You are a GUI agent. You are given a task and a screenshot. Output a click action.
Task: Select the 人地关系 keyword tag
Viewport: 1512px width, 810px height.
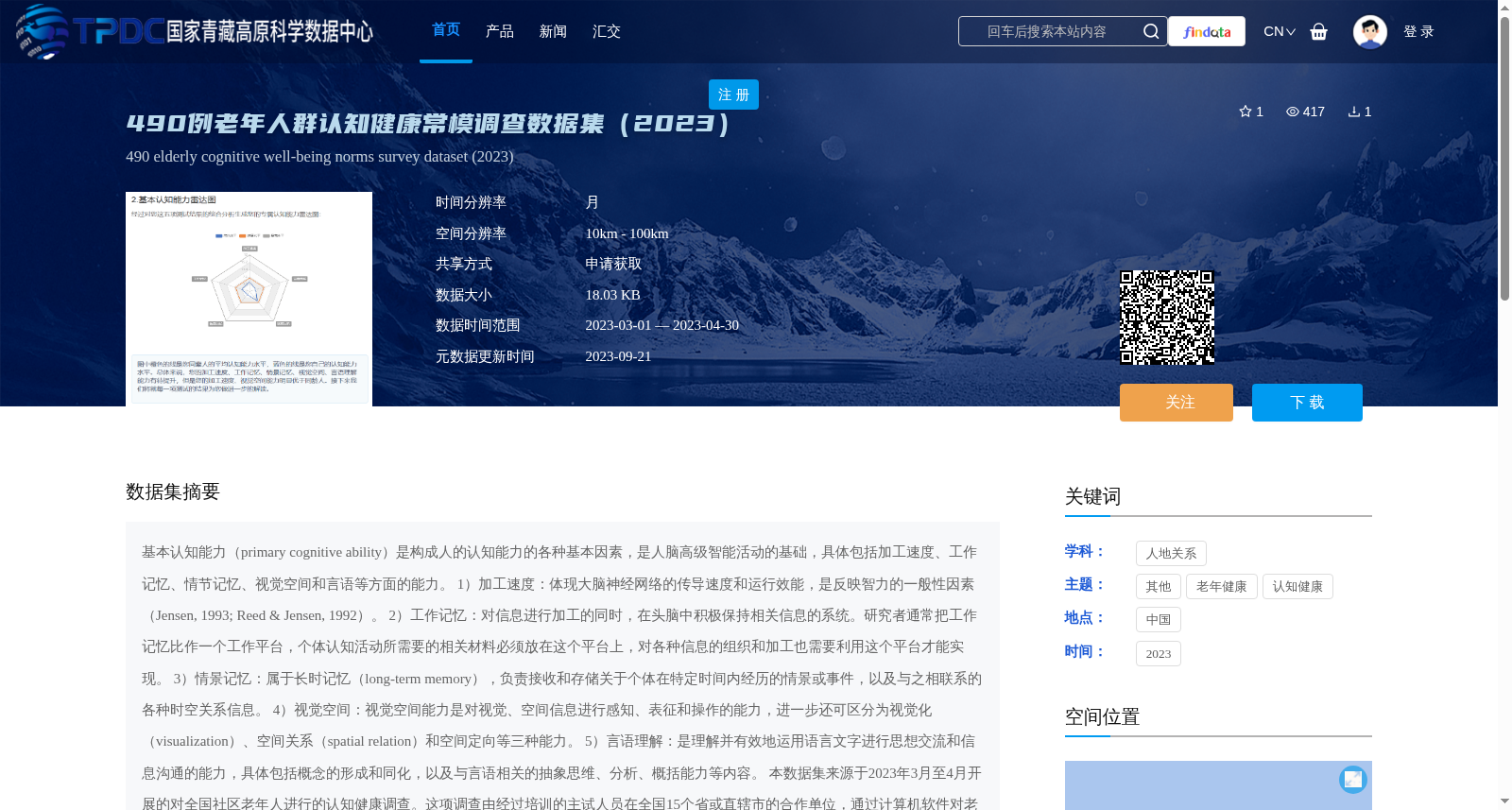point(1171,554)
